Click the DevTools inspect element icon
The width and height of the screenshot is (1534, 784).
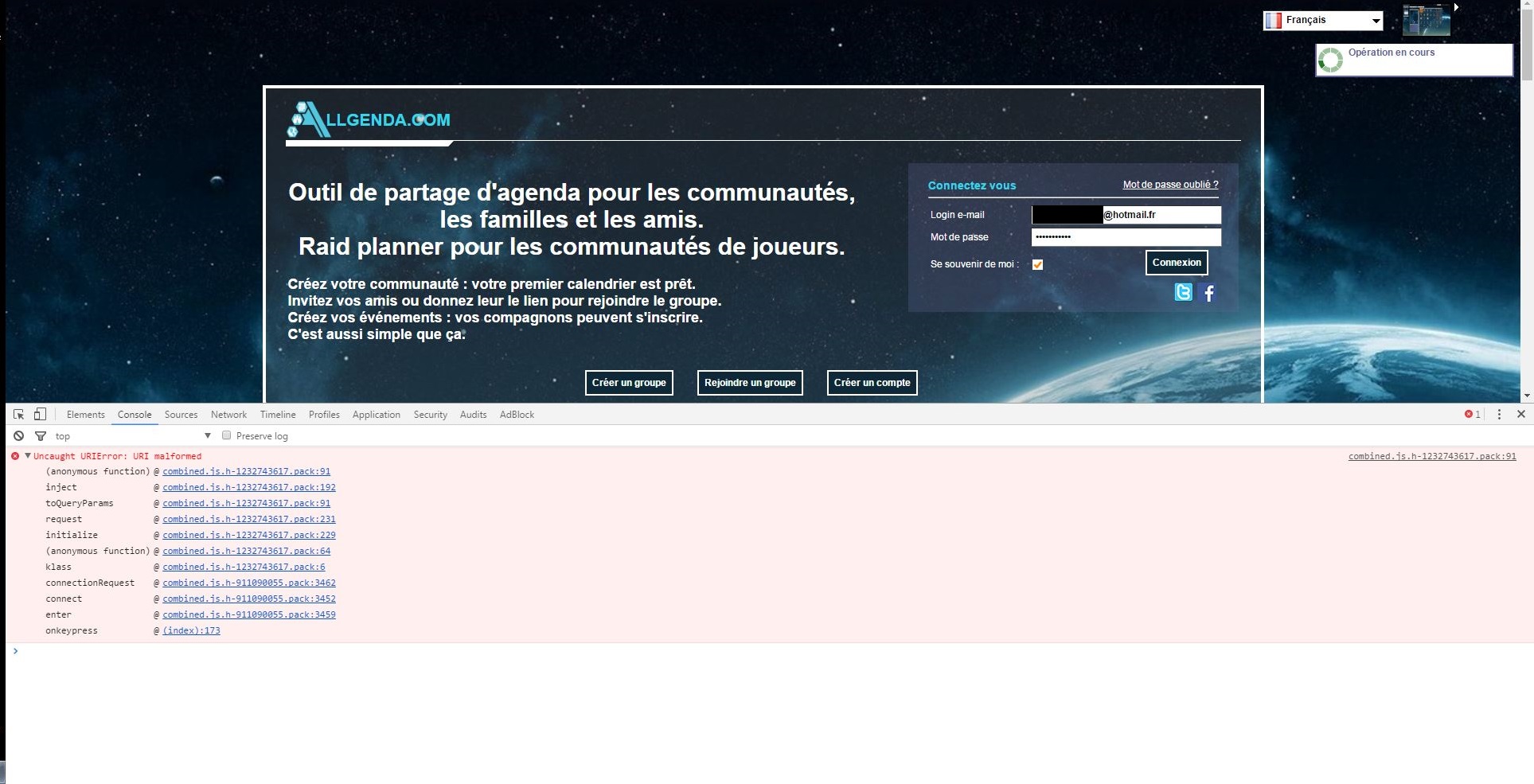[19, 414]
